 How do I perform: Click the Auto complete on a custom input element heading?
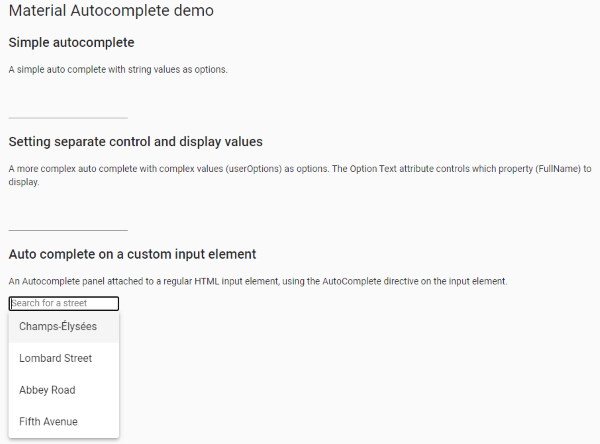132,254
